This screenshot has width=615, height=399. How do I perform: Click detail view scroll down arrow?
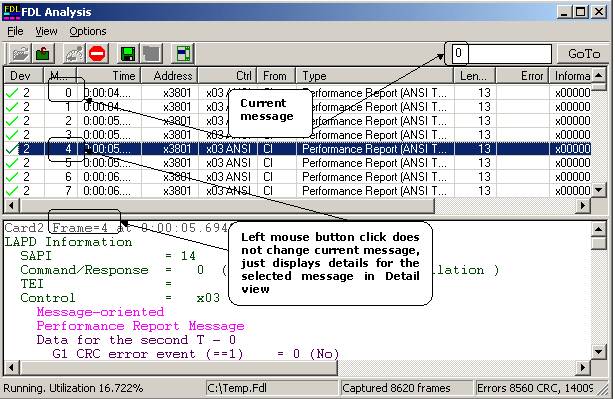click(599, 352)
